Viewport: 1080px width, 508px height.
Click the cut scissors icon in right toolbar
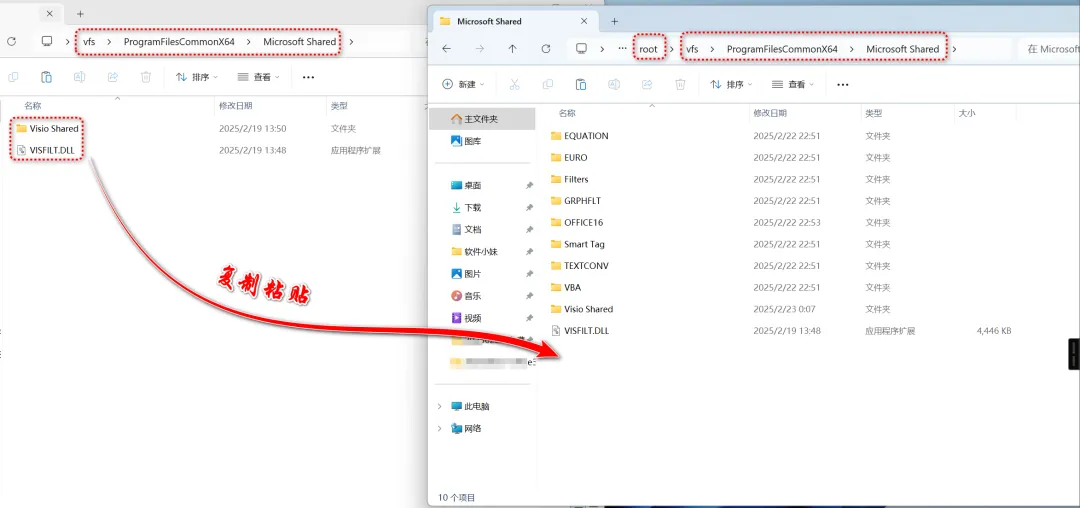tap(515, 84)
